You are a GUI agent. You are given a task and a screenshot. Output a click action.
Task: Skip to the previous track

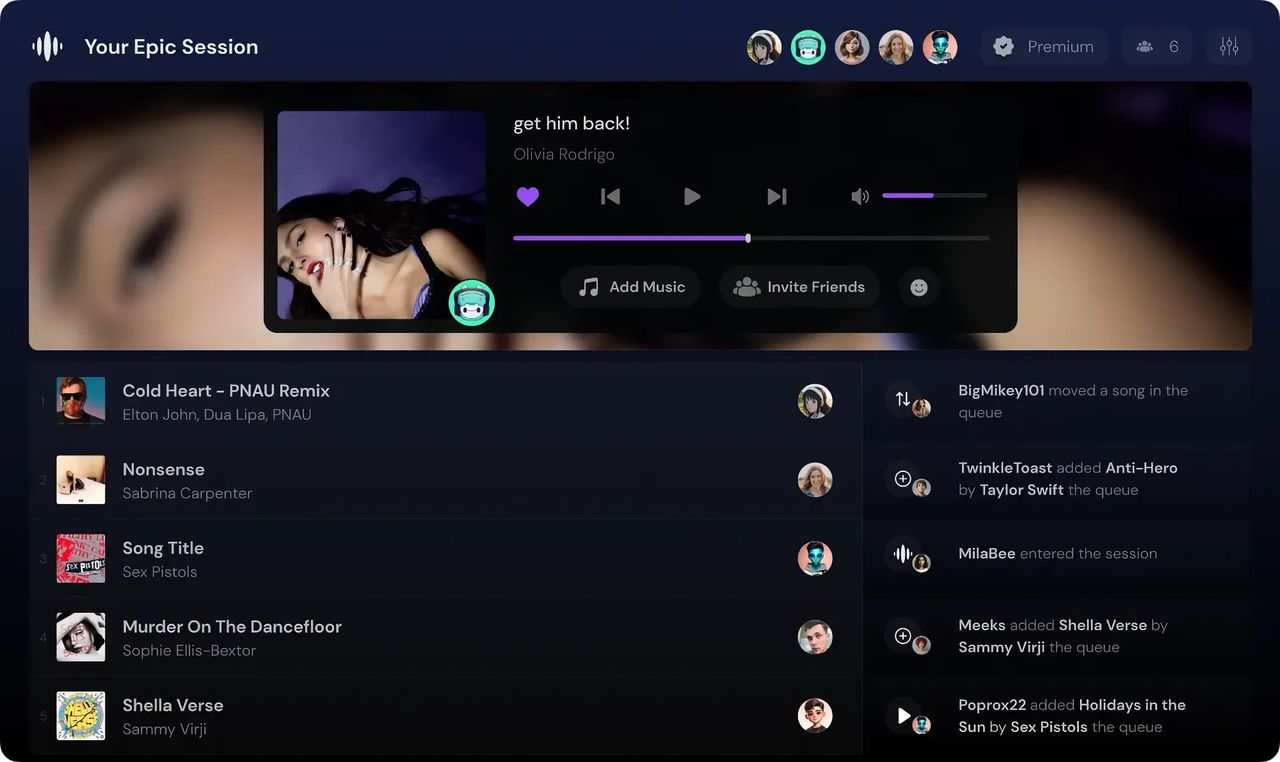tap(610, 197)
